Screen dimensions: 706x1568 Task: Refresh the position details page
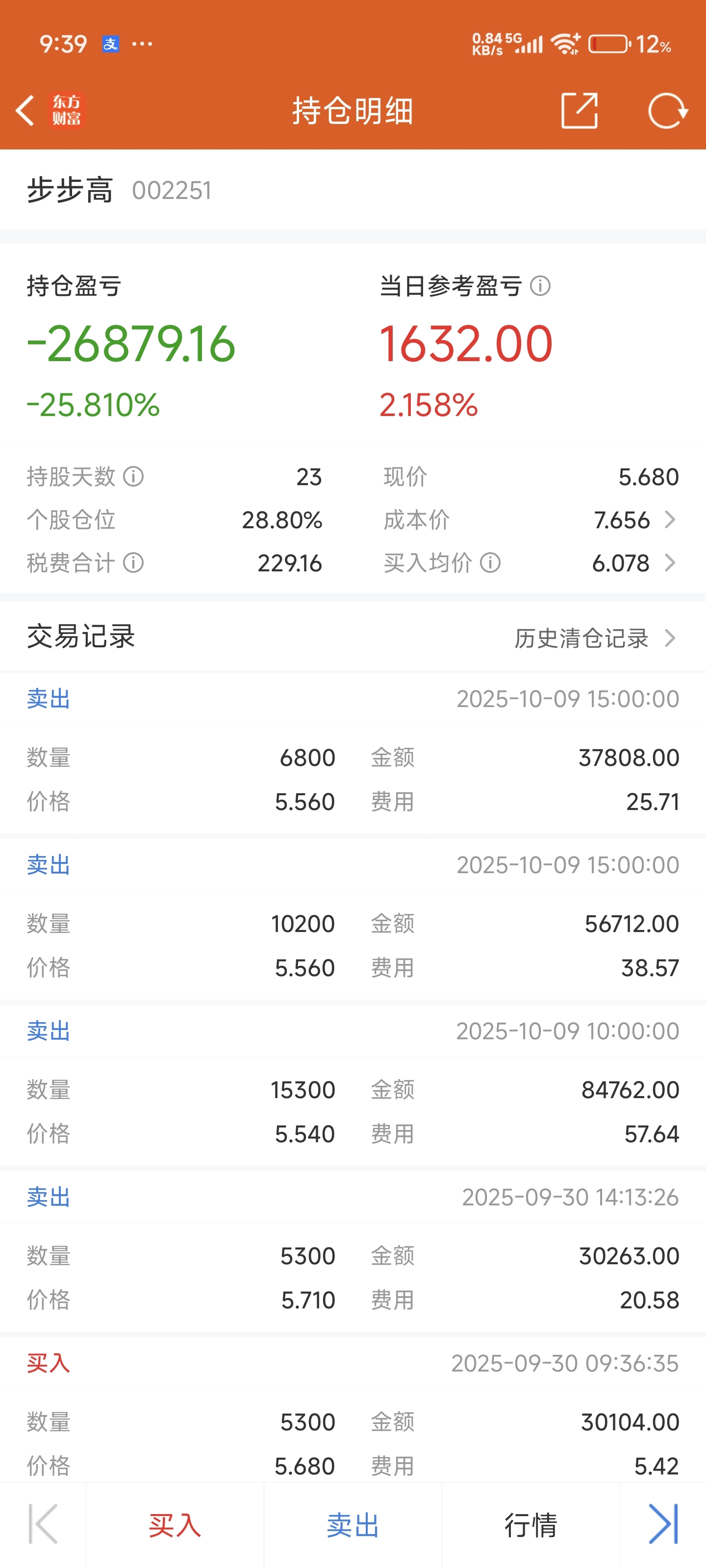click(x=668, y=111)
